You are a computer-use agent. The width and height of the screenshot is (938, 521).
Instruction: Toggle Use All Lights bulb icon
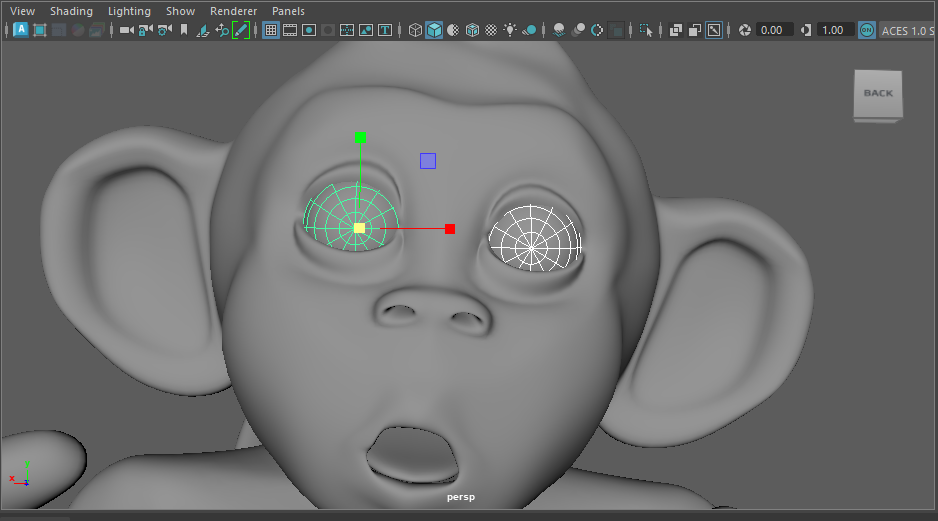coord(510,30)
